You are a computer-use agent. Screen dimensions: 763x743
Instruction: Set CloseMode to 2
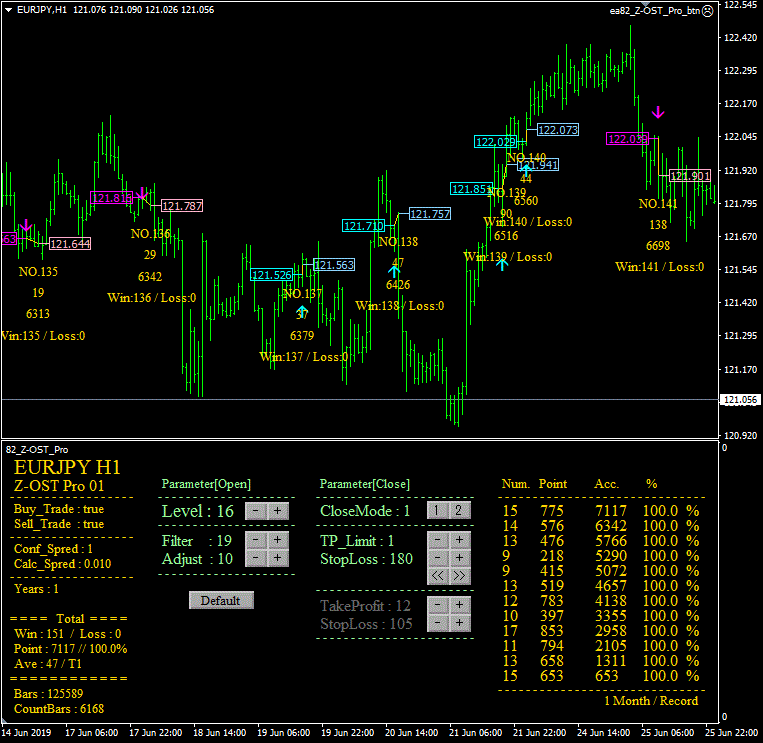pos(459,510)
